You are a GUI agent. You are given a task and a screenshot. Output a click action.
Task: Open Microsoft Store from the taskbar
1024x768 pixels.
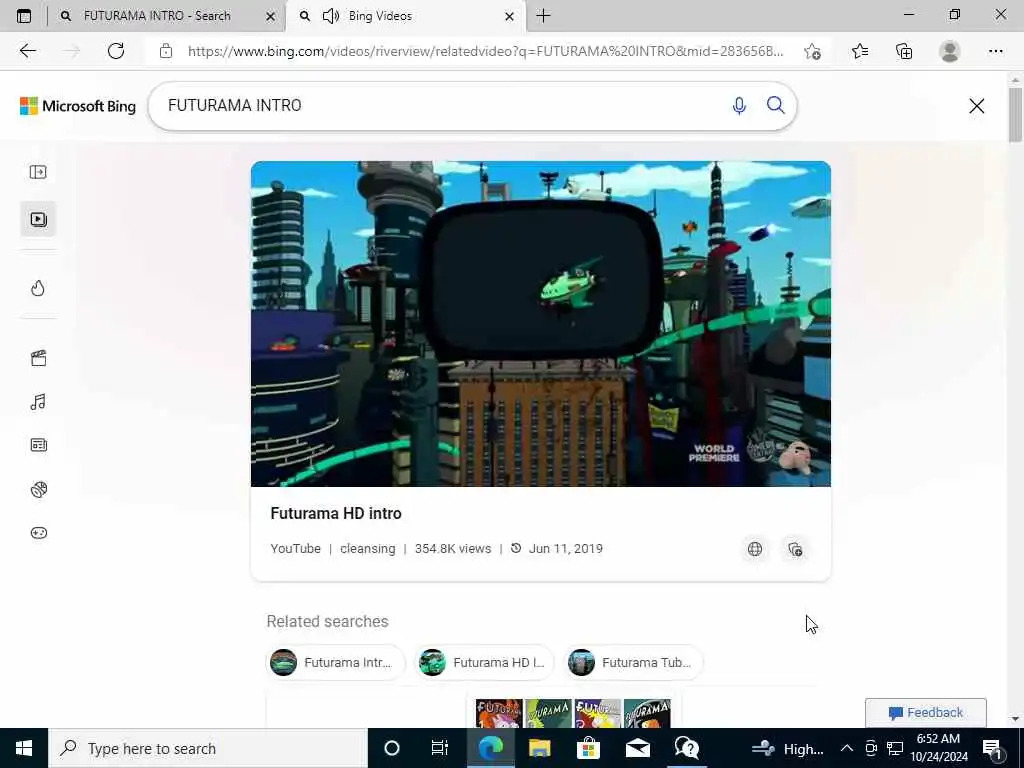[x=588, y=748]
